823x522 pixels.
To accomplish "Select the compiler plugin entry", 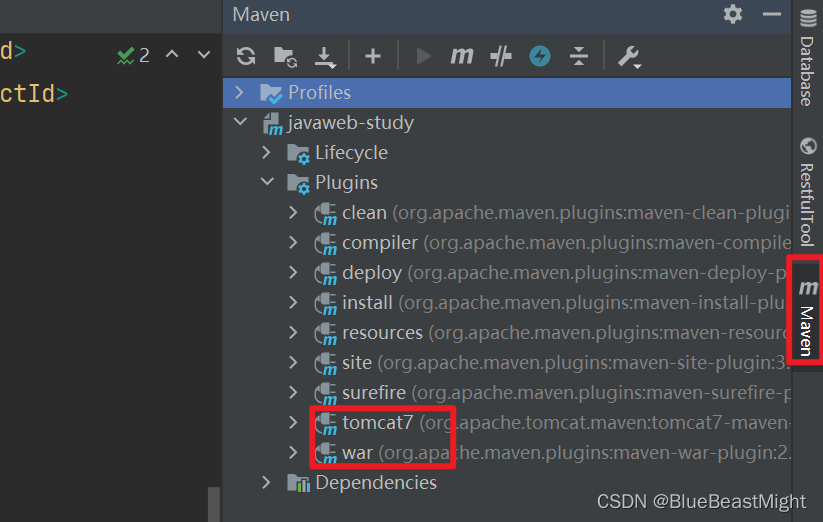I will [507, 242].
